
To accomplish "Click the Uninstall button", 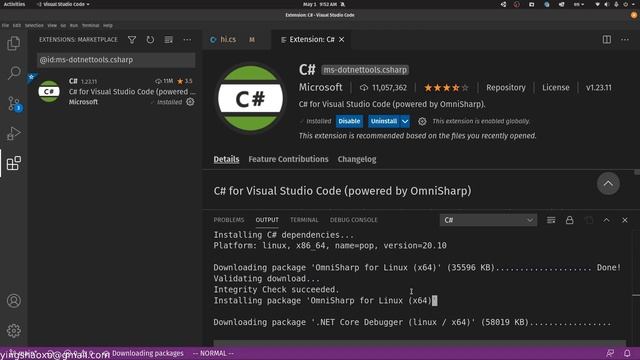I will click(x=384, y=121).
